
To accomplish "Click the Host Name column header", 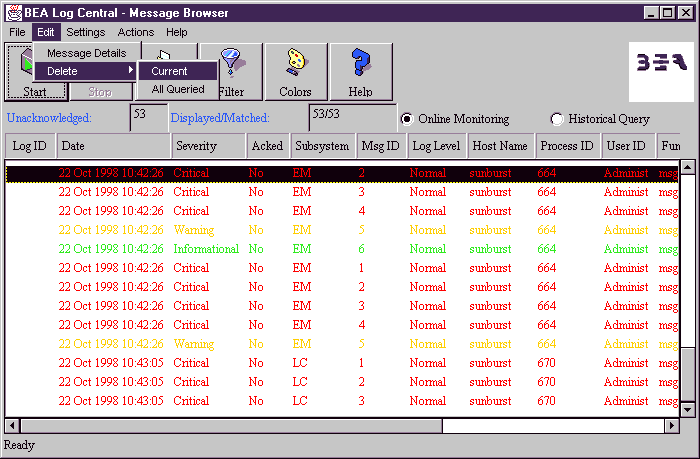I will point(500,146).
